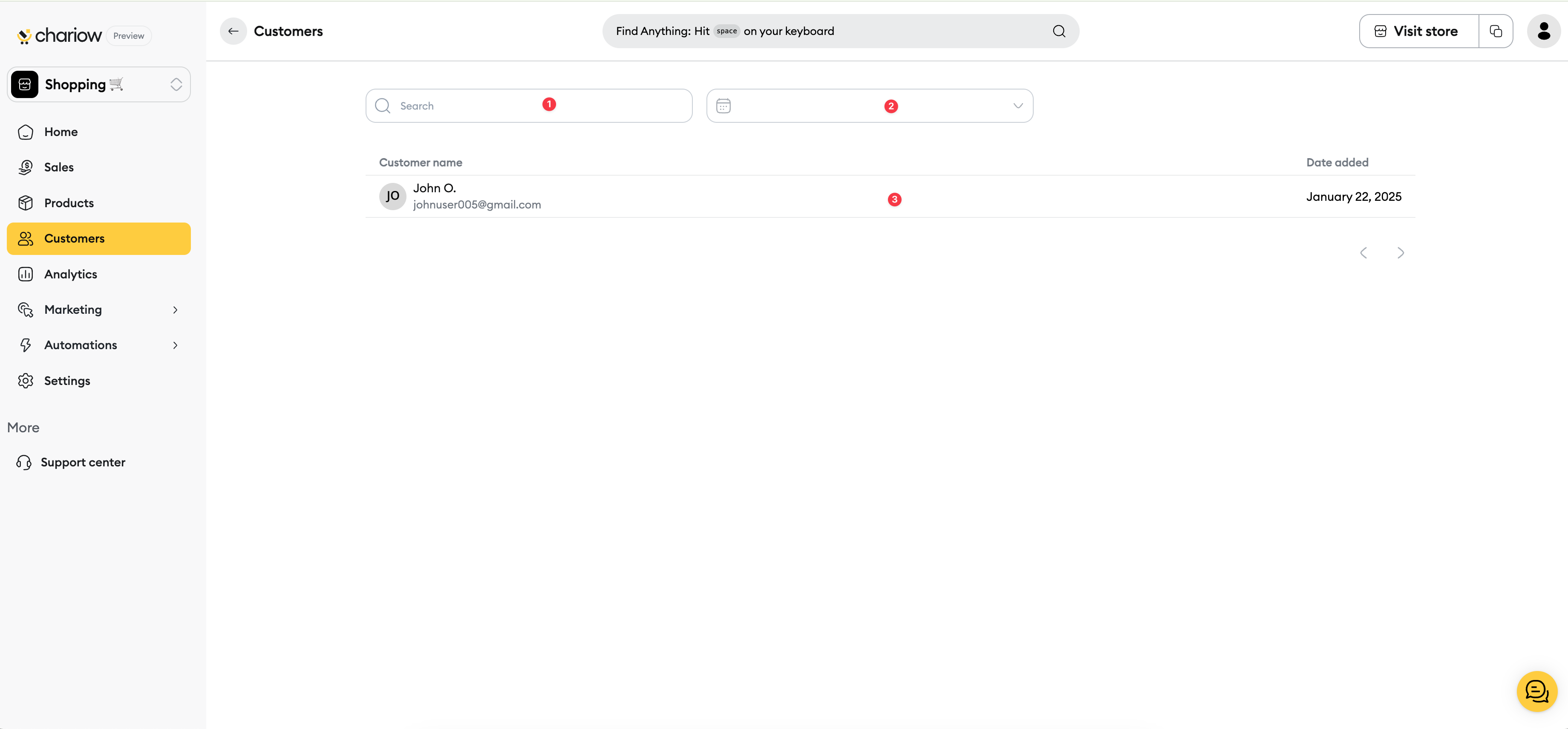This screenshot has height=729, width=1568.
Task: Click the search icon in customer search
Action: (383, 106)
